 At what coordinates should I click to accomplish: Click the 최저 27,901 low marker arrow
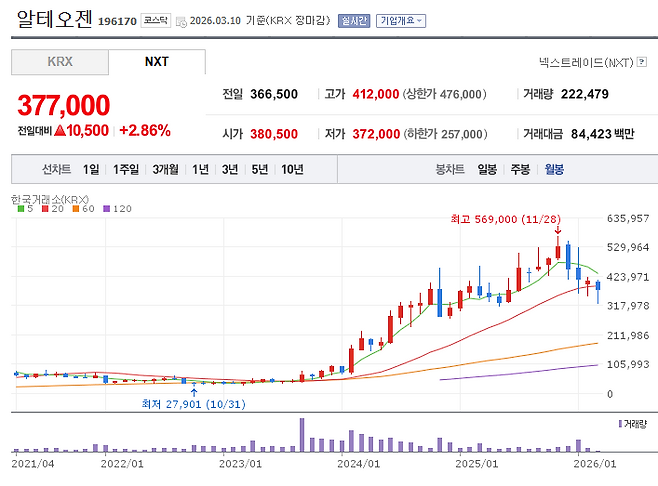193,392
